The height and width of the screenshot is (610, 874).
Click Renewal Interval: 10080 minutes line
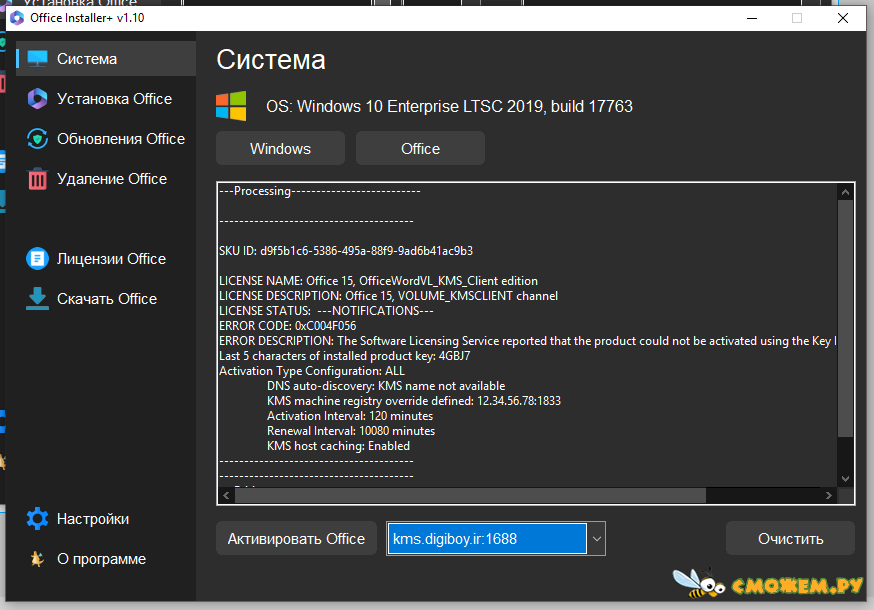351,431
